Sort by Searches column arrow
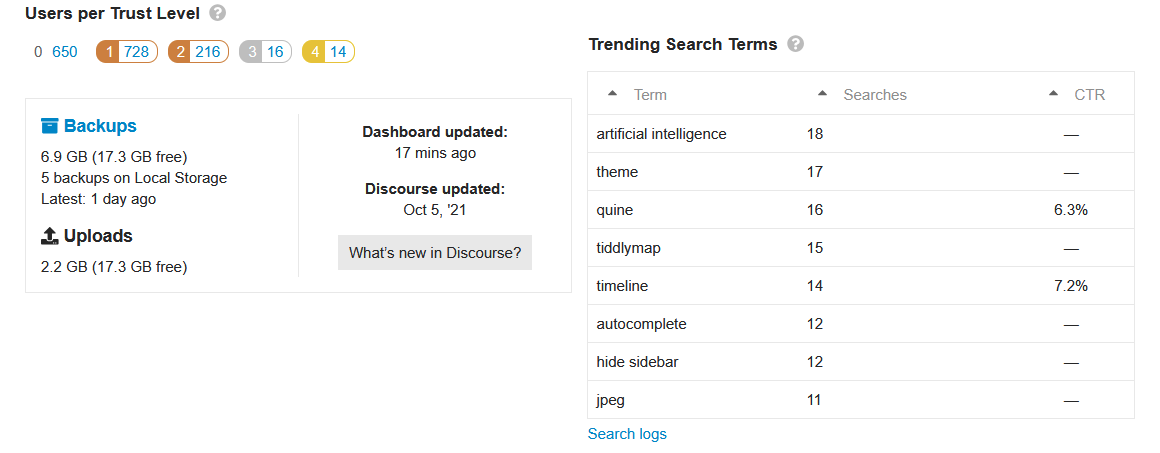Screen dimensions: 1160x453 point(822,94)
